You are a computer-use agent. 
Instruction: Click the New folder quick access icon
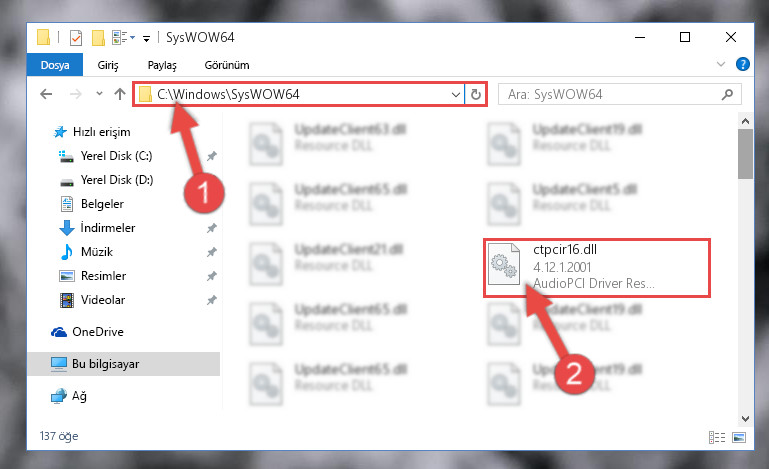(99, 38)
